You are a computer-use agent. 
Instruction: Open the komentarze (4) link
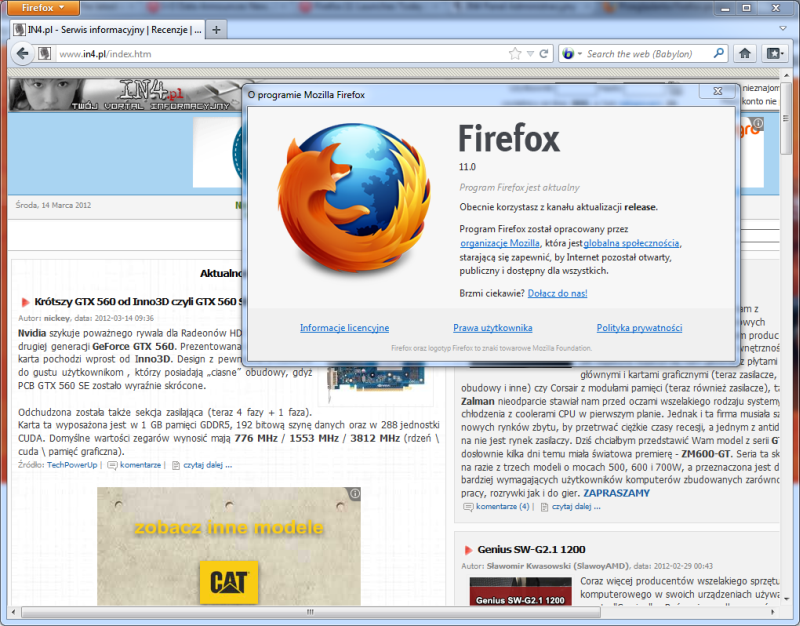pos(503,507)
